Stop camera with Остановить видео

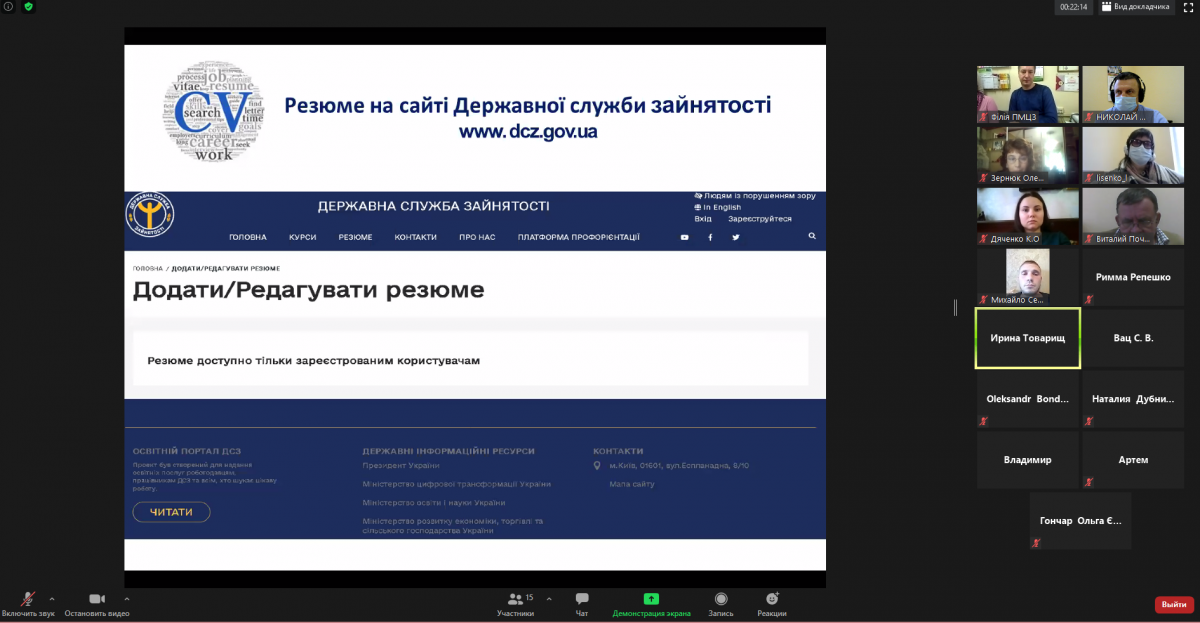click(x=97, y=599)
